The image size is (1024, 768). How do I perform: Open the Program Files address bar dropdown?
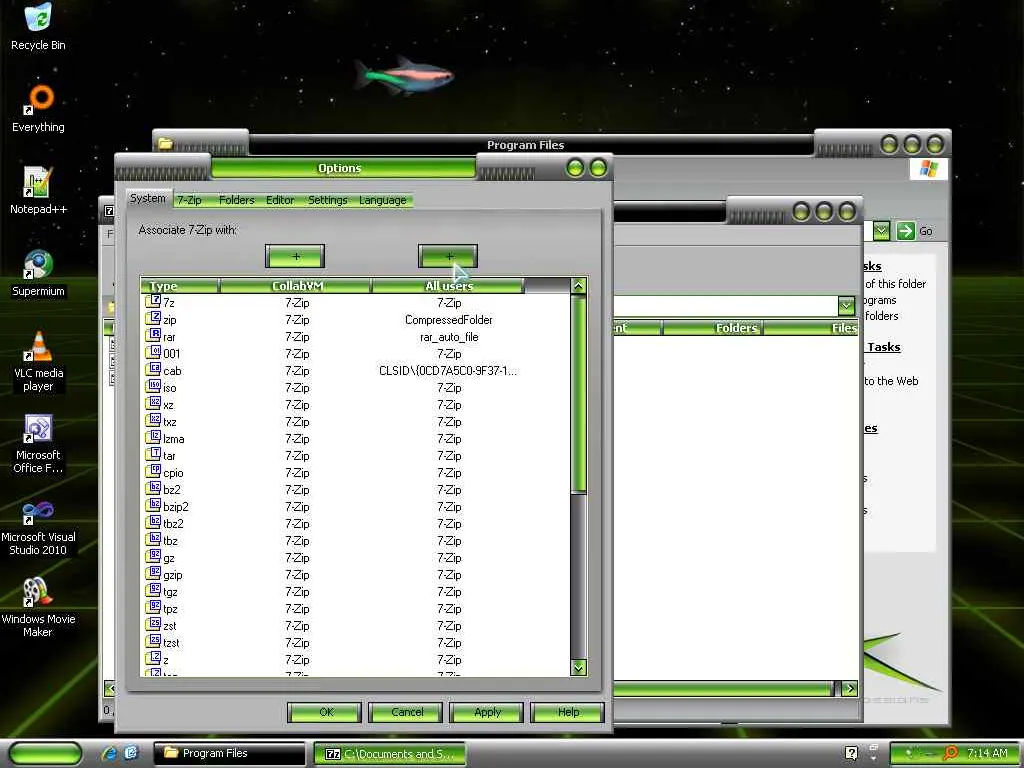coord(881,231)
